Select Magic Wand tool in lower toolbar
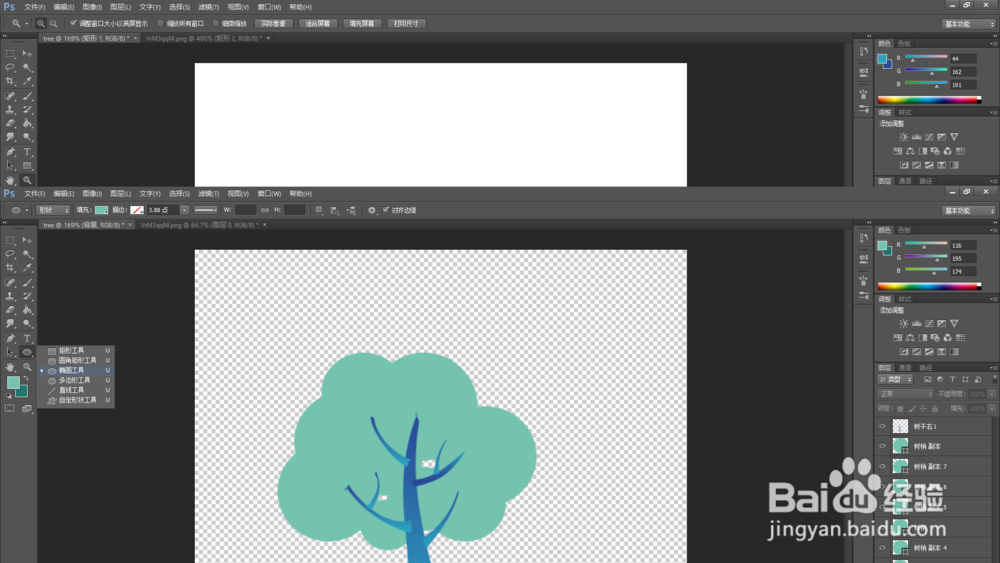Image resolution: width=1000 pixels, height=563 pixels. coord(27,254)
